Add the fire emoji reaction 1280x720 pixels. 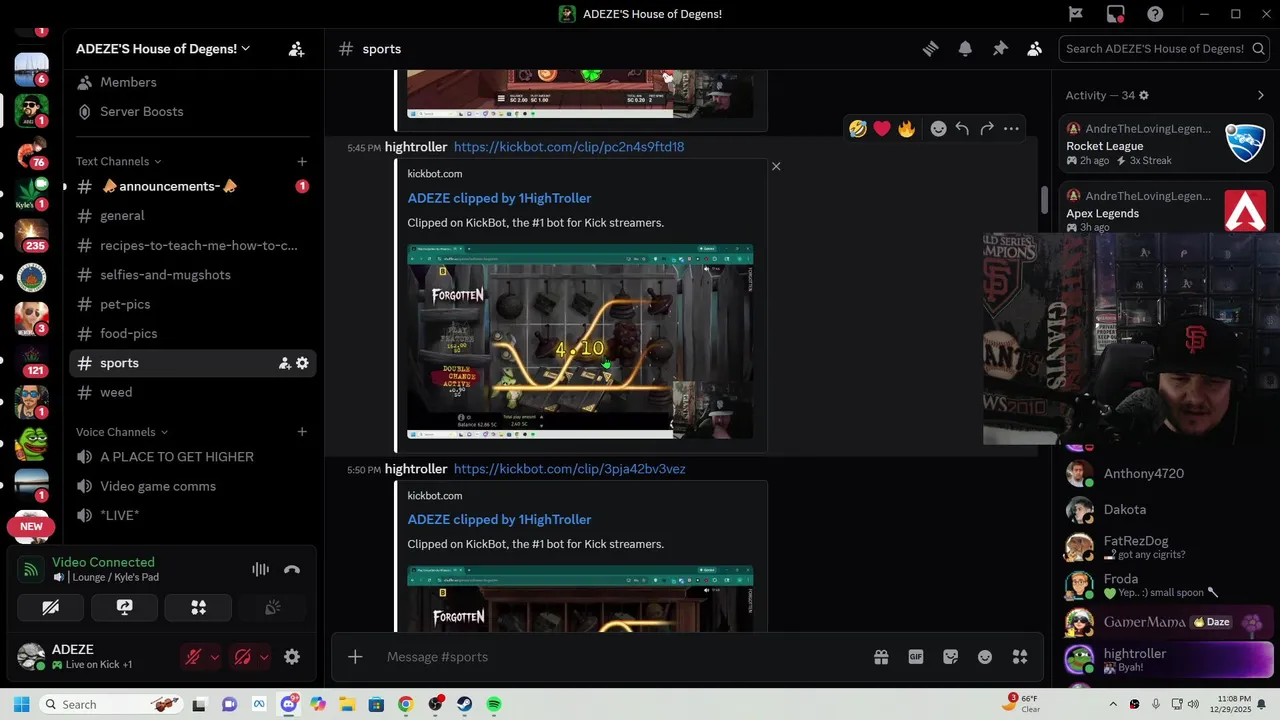click(906, 128)
